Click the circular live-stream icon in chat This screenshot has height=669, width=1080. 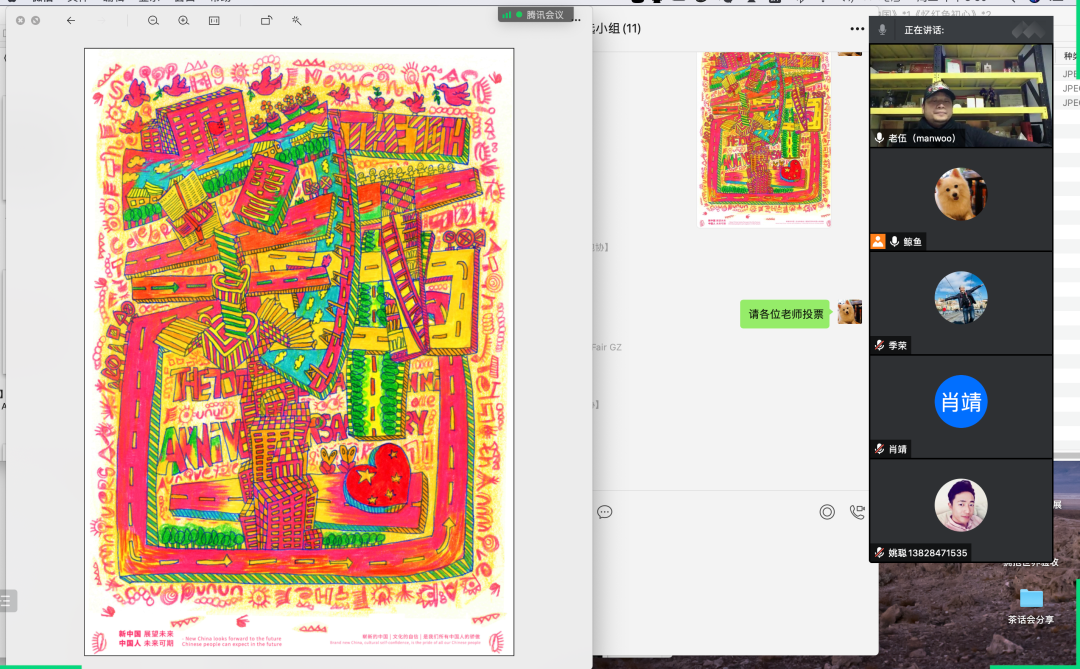click(827, 512)
